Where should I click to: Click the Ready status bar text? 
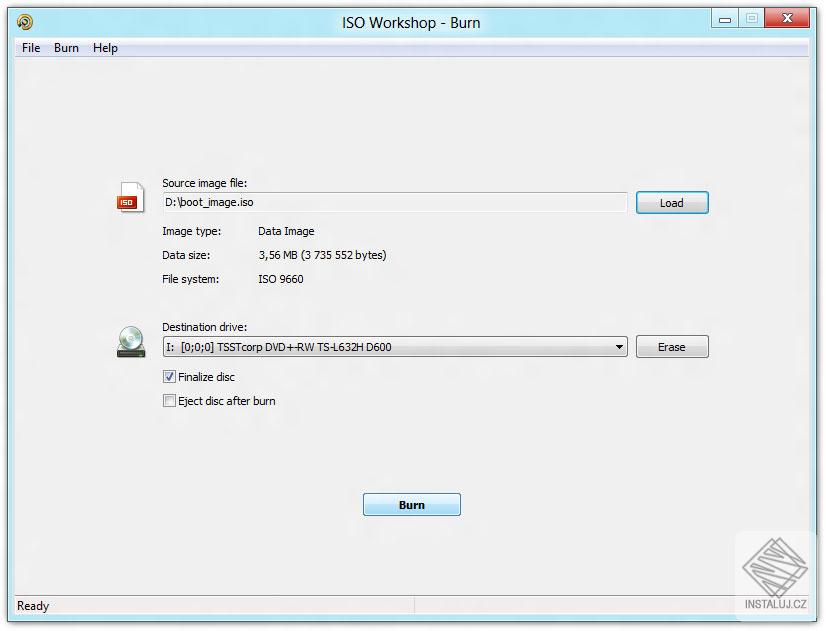(x=33, y=606)
